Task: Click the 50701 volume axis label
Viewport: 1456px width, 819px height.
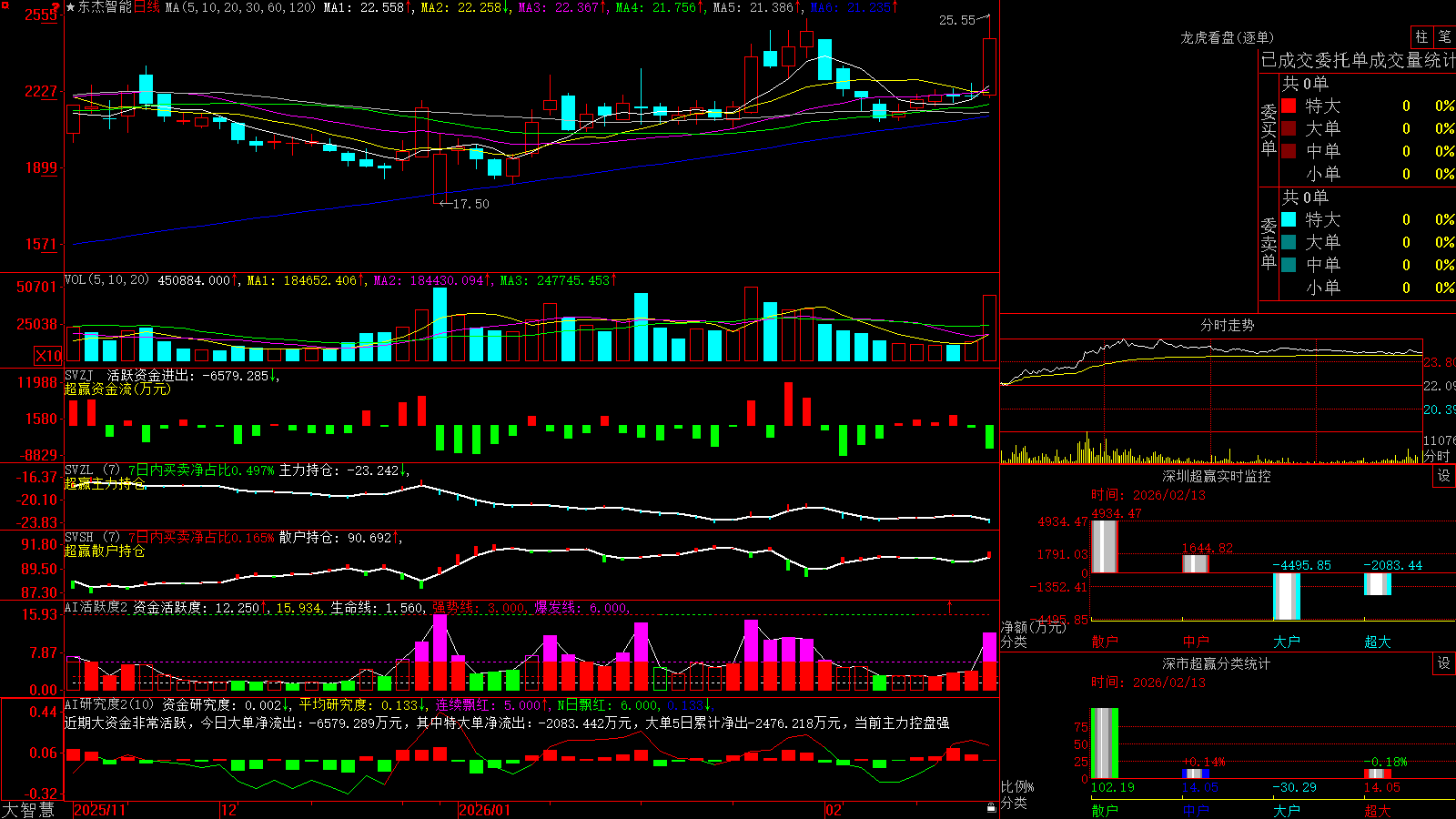Action: 37,287
